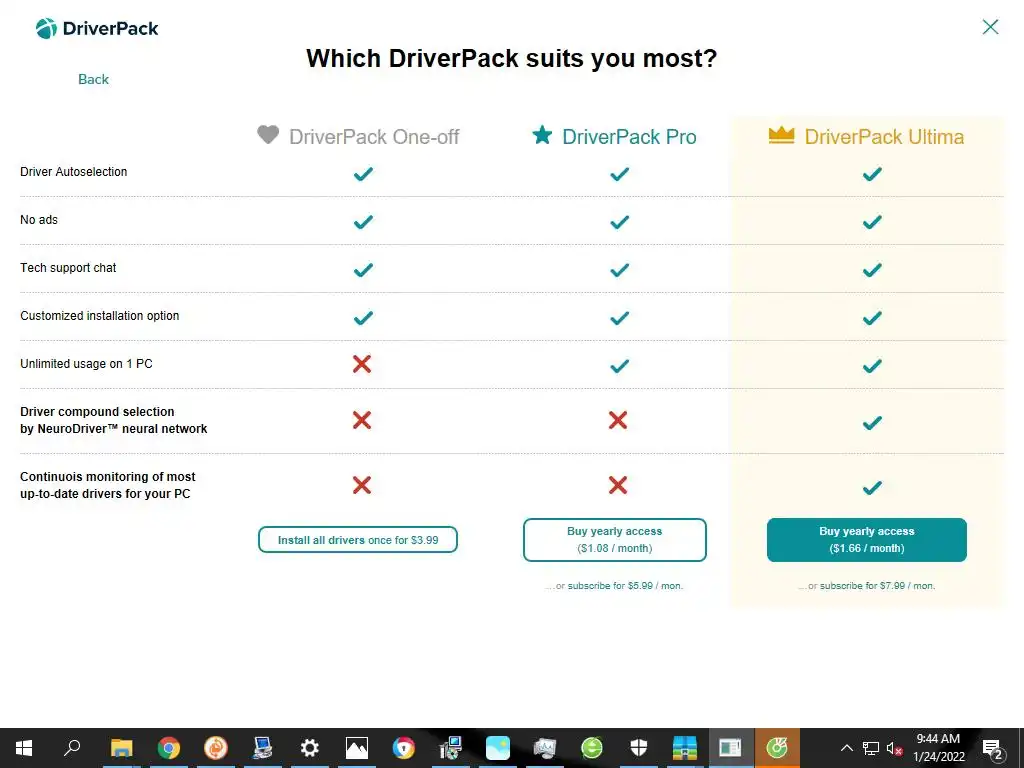Click the Pro checkmark for Unlimited usage
The width and height of the screenshot is (1024, 768).
point(619,366)
